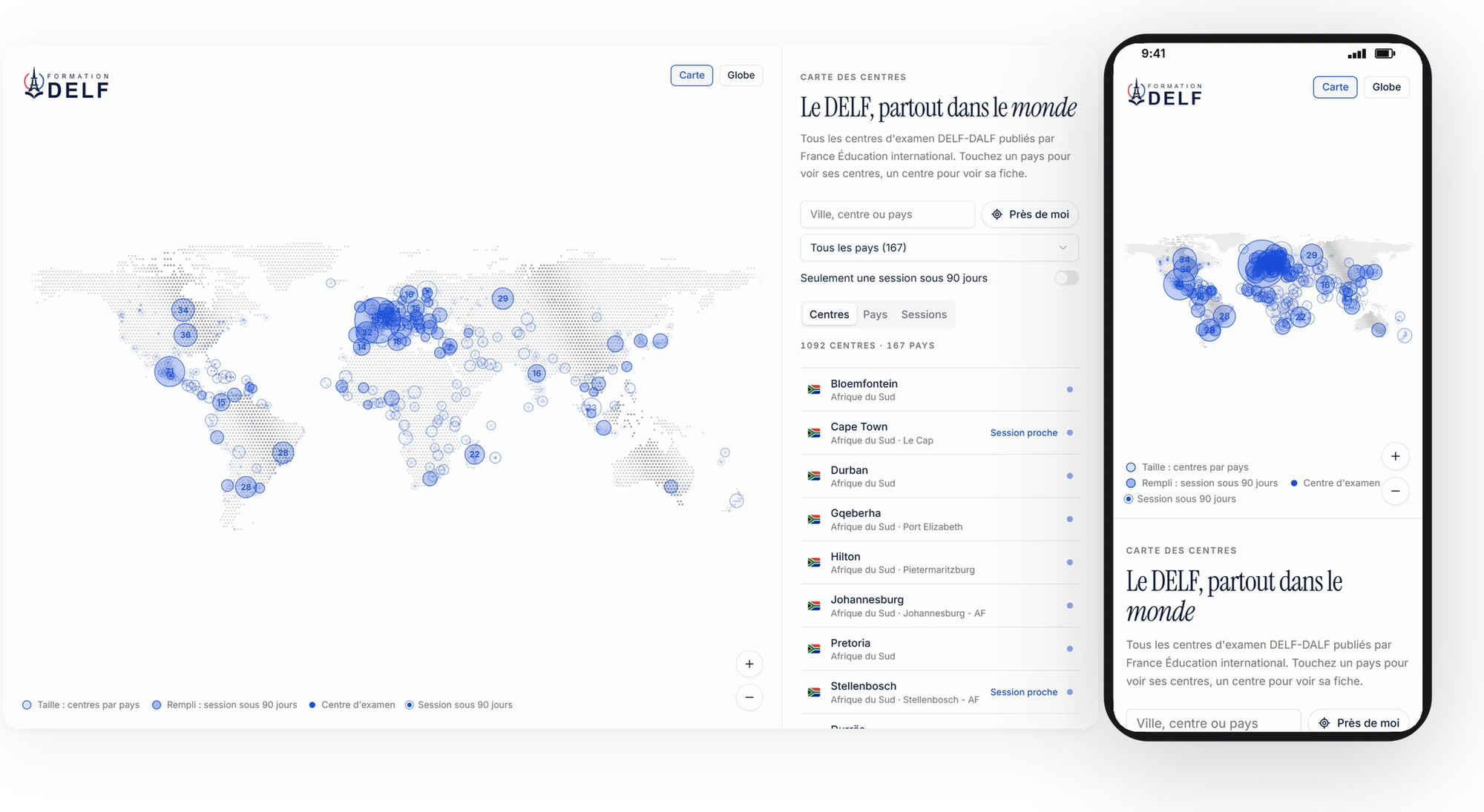Click the South Africa flag beside Bloemfontein
The height and width of the screenshot is (812, 1484).
[814, 389]
